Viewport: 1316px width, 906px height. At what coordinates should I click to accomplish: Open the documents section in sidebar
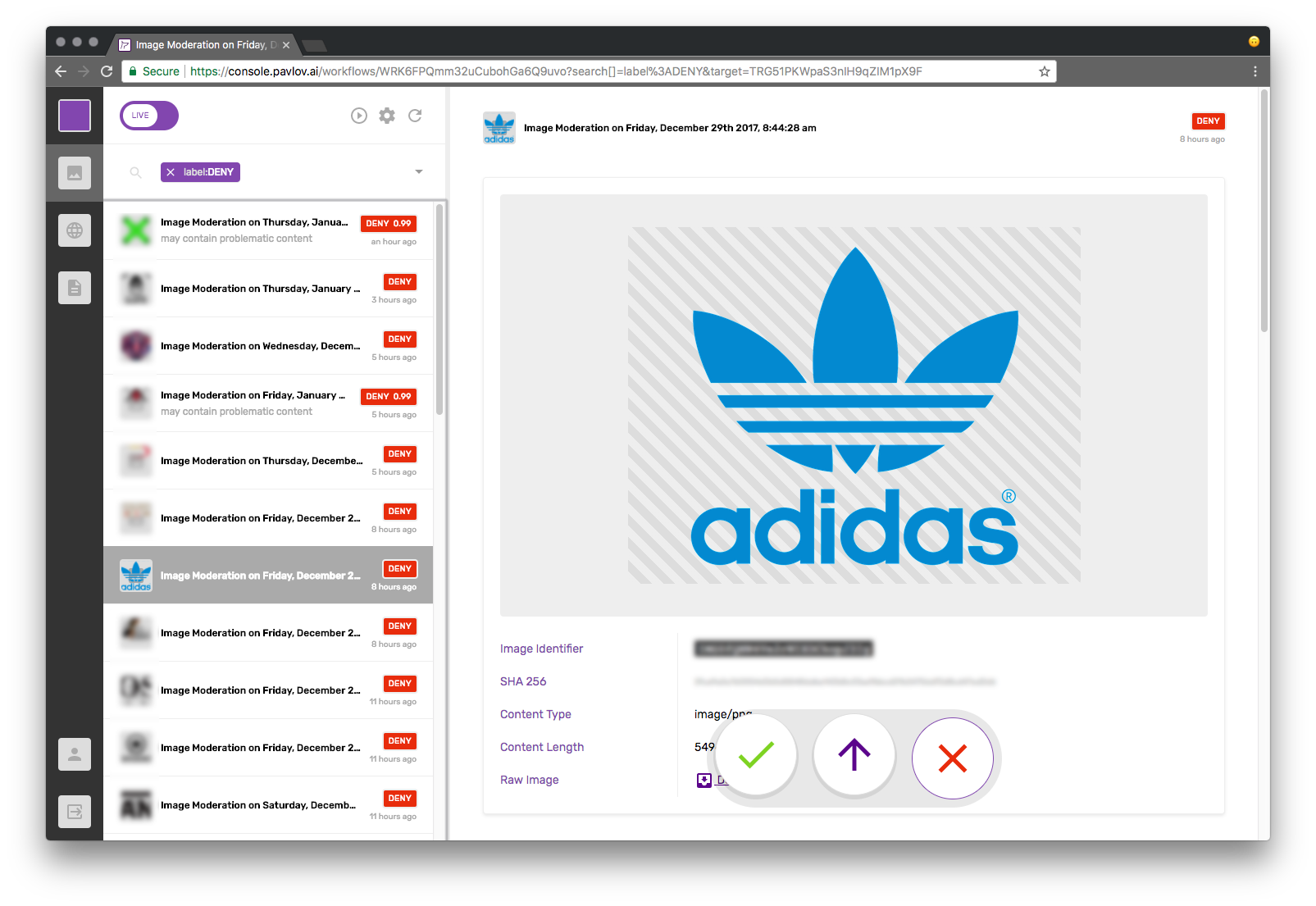click(75, 288)
